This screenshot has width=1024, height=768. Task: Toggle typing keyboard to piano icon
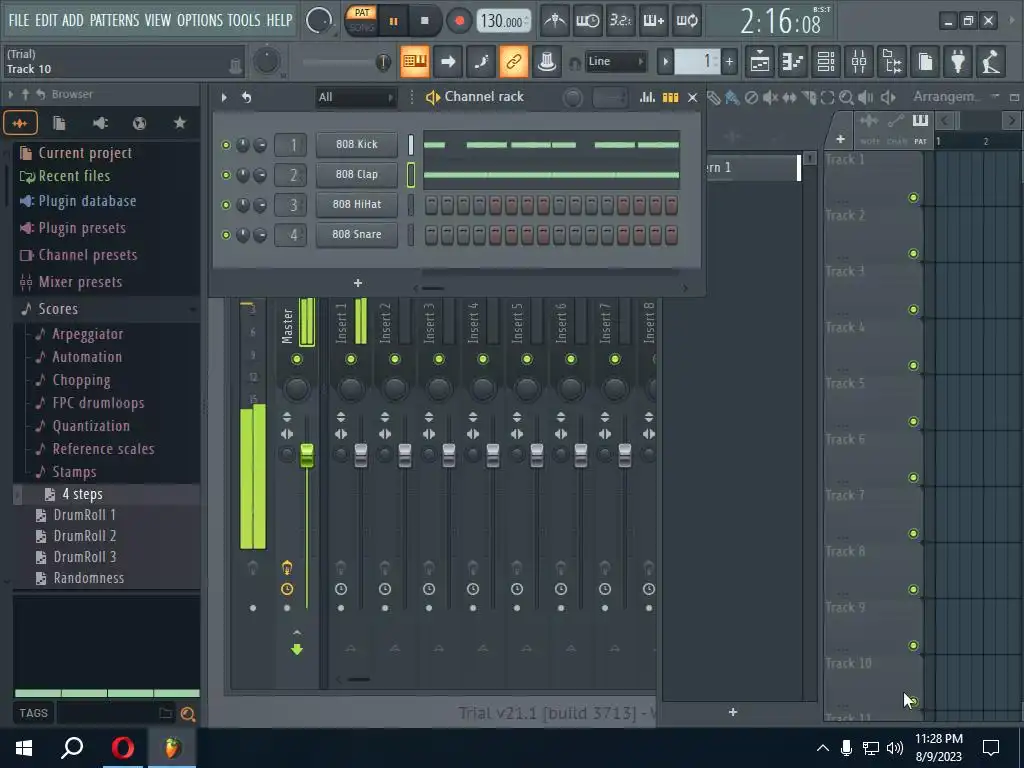[x=415, y=62]
